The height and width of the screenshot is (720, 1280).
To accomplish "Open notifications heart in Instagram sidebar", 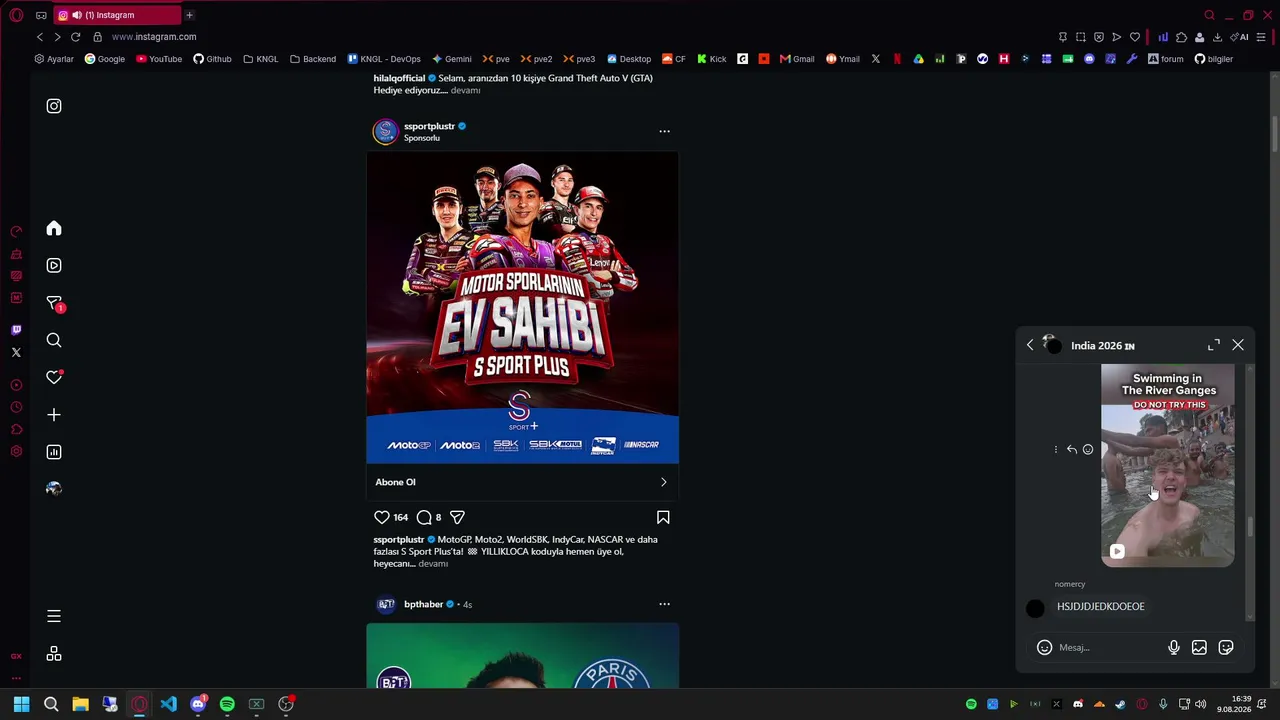I will tap(54, 378).
